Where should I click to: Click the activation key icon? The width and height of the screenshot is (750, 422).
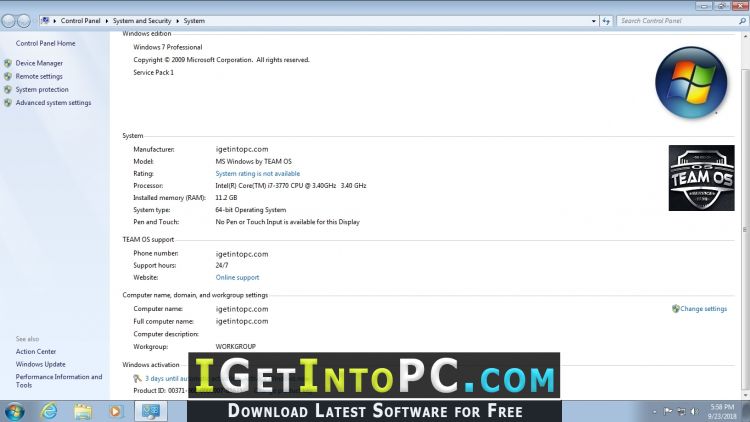pos(137,378)
